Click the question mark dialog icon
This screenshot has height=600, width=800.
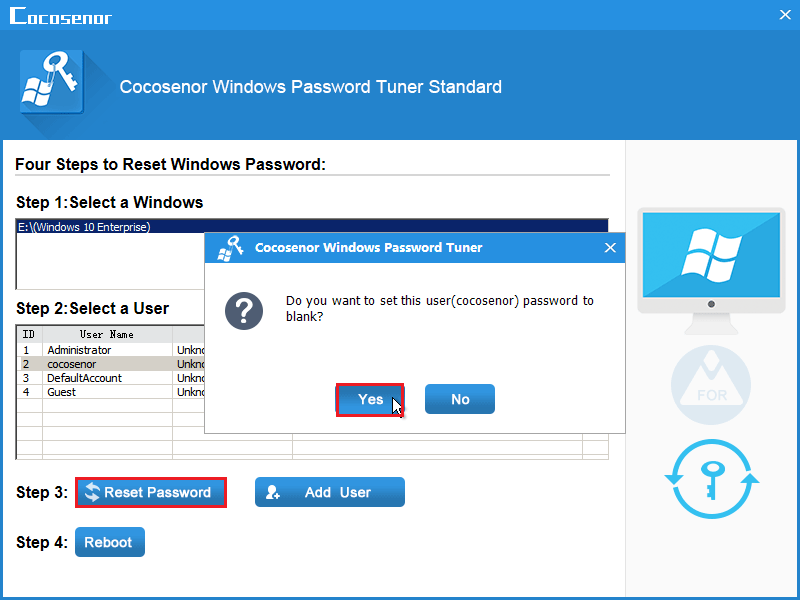(244, 311)
